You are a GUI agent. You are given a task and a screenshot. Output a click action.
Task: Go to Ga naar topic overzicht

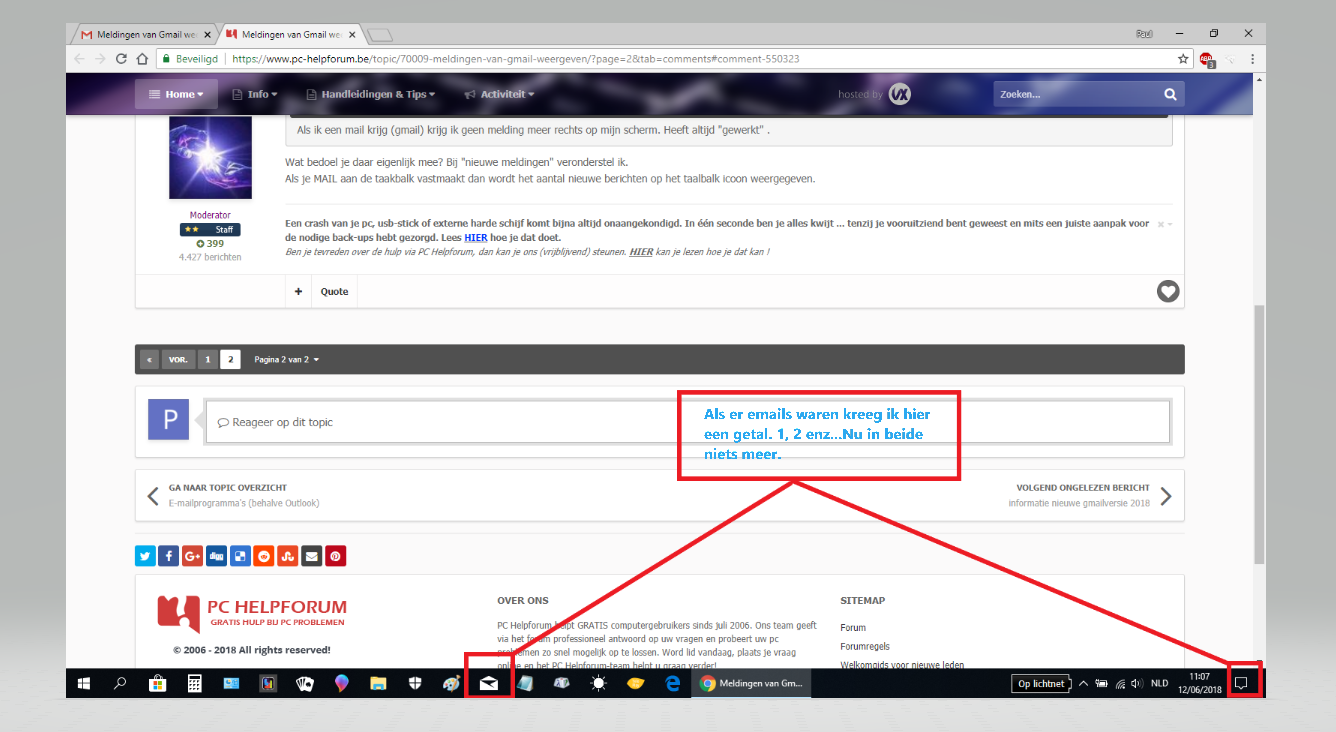coord(228,488)
